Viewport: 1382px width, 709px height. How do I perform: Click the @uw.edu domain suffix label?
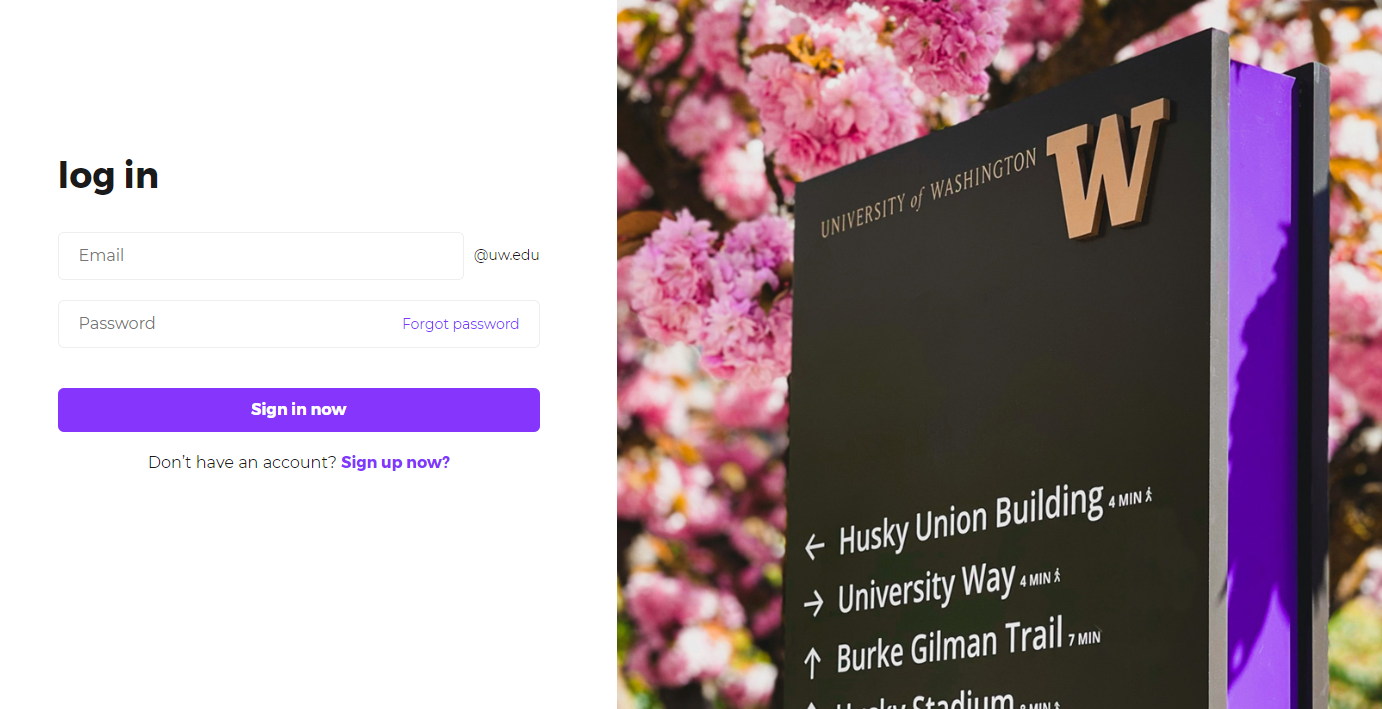pos(507,255)
